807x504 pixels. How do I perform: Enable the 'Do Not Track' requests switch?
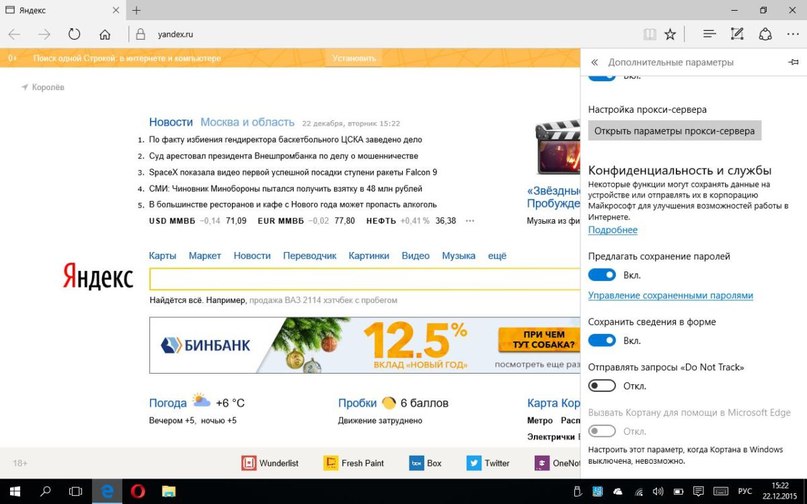(602, 386)
